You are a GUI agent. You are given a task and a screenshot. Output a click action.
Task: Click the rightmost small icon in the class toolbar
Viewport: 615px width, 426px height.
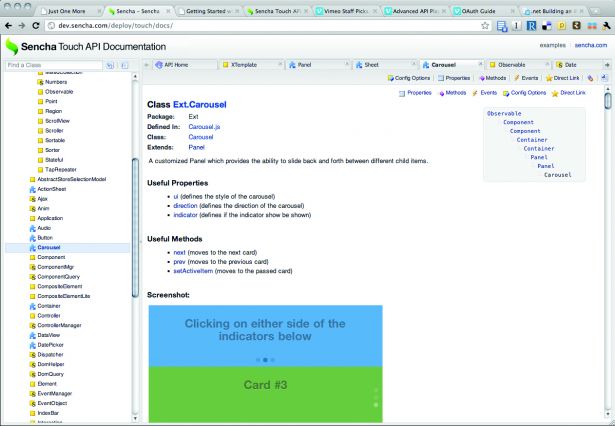[604, 78]
